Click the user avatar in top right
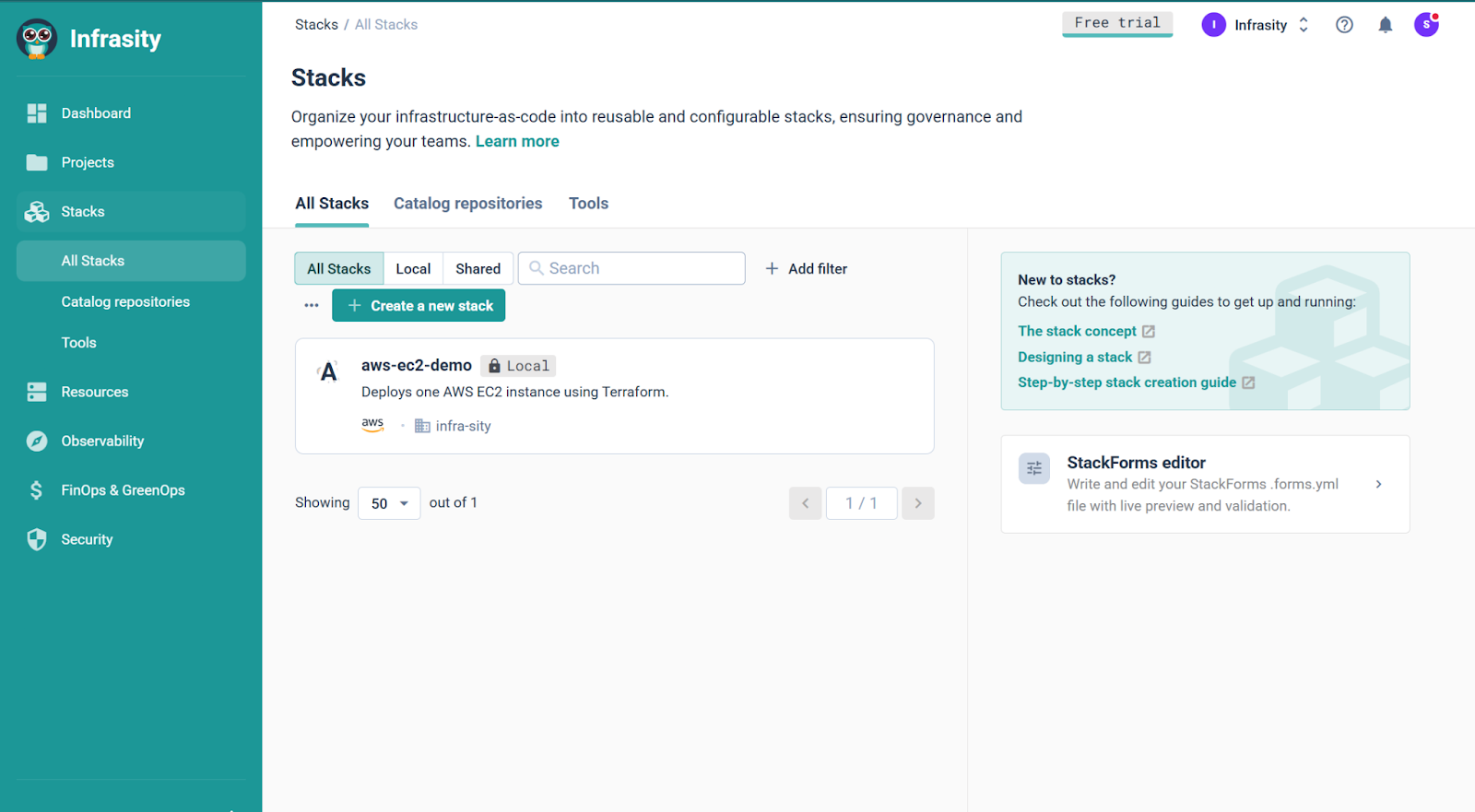The width and height of the screenshot is (1475, 812). [1425, 25]
